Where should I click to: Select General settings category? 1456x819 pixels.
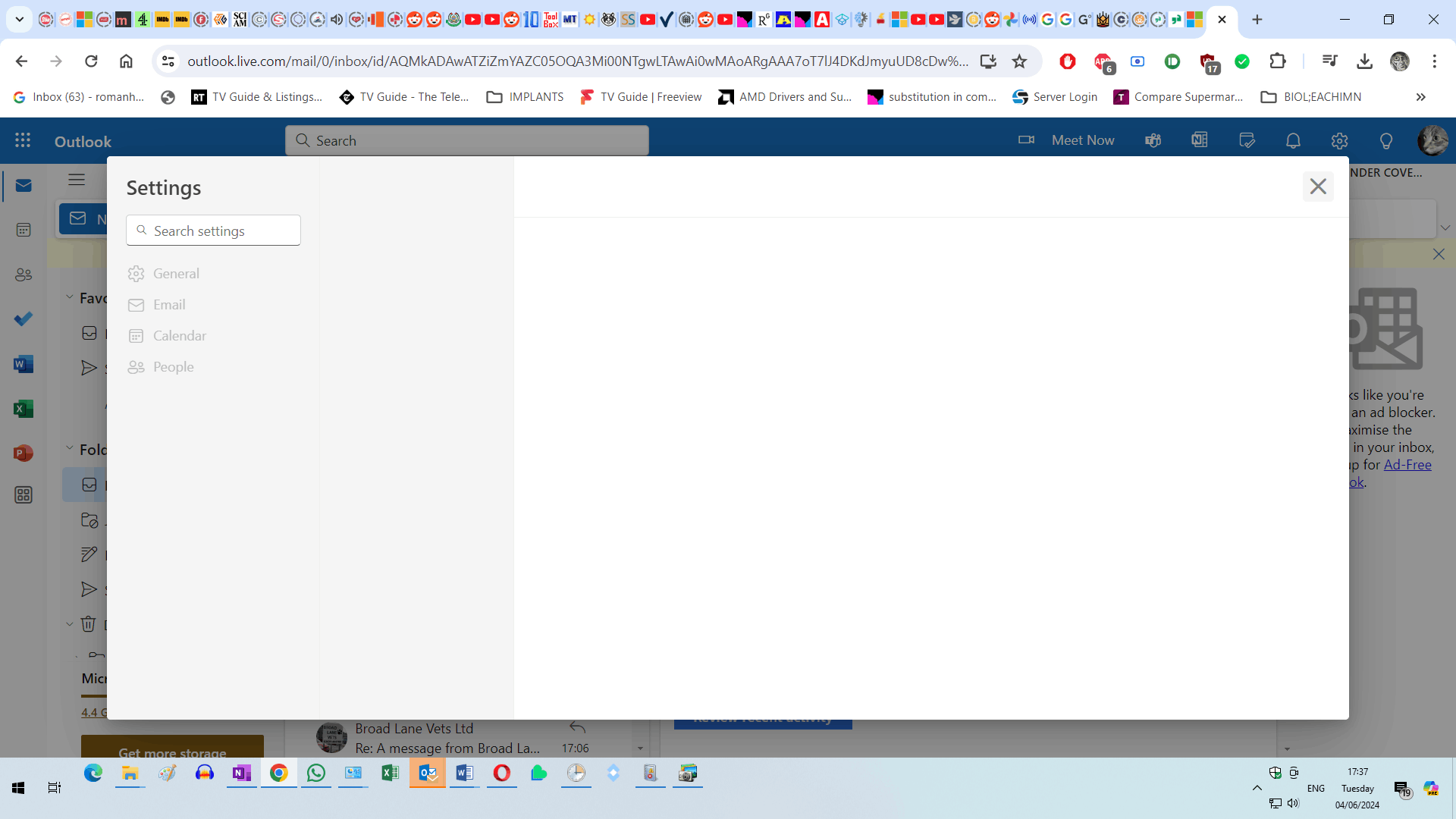pyautogui.click(x=176, y=274)
